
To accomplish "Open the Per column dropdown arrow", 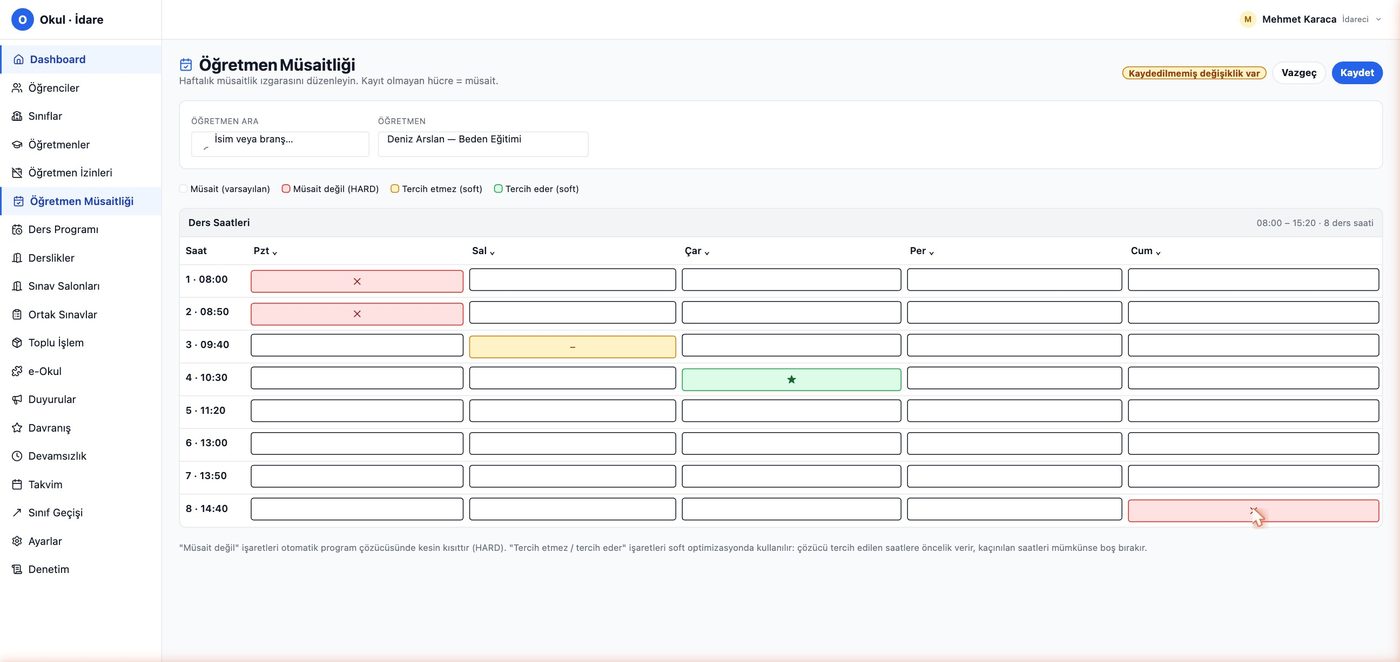I will (931, 253).
